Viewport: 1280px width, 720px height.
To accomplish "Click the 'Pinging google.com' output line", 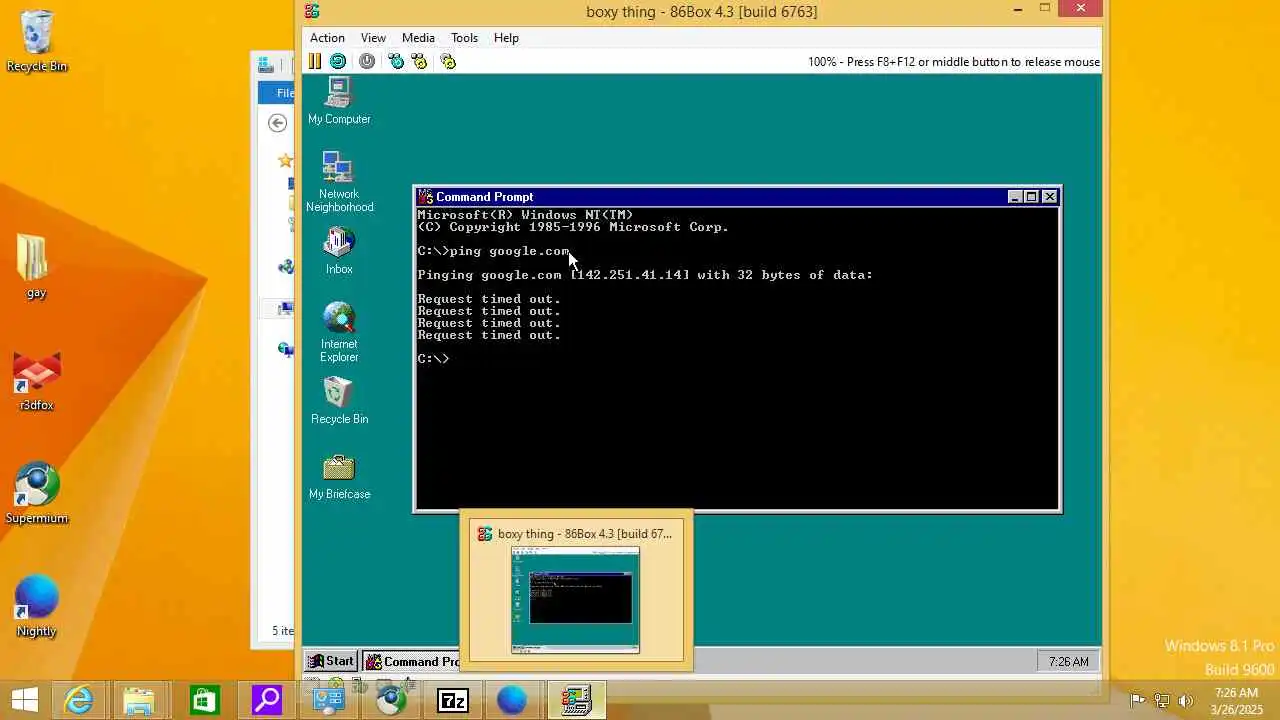I will click(645, 275).
